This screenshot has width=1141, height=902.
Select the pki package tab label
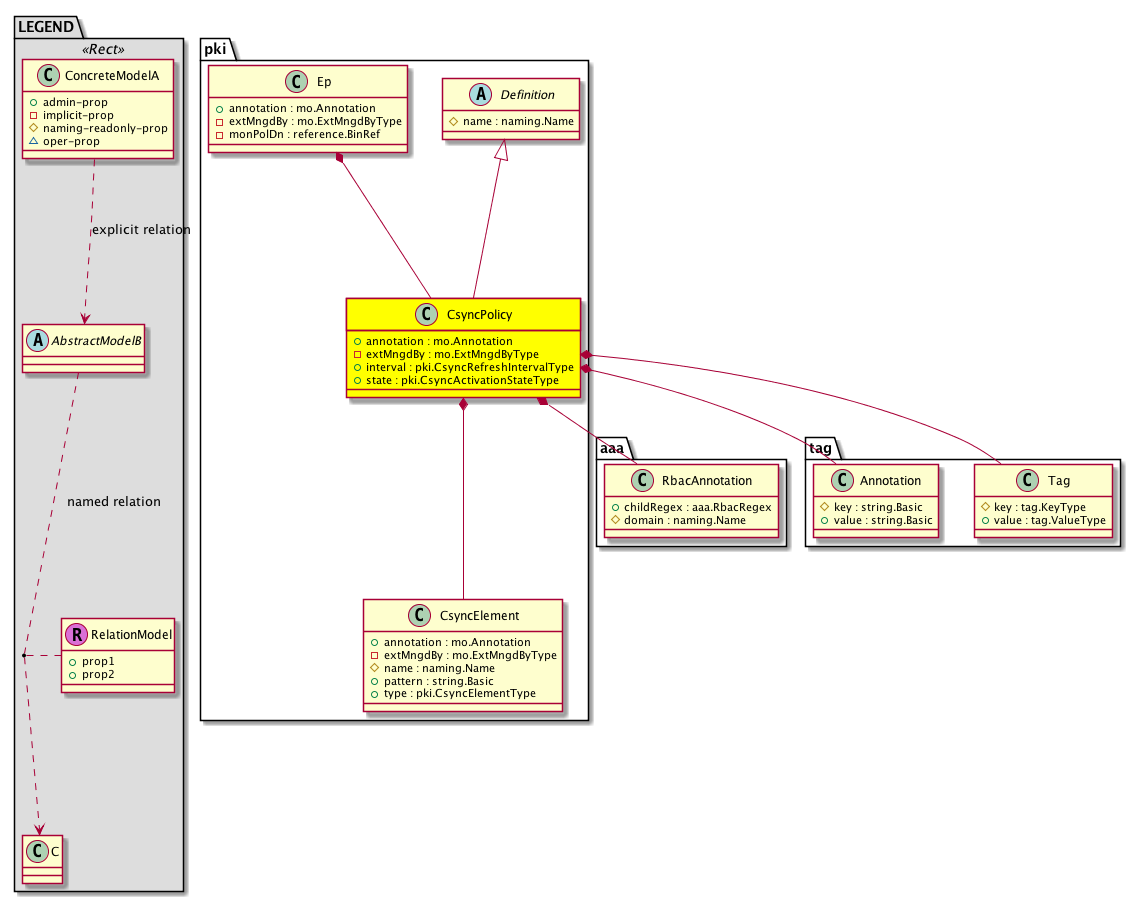[x=219, y=49]
